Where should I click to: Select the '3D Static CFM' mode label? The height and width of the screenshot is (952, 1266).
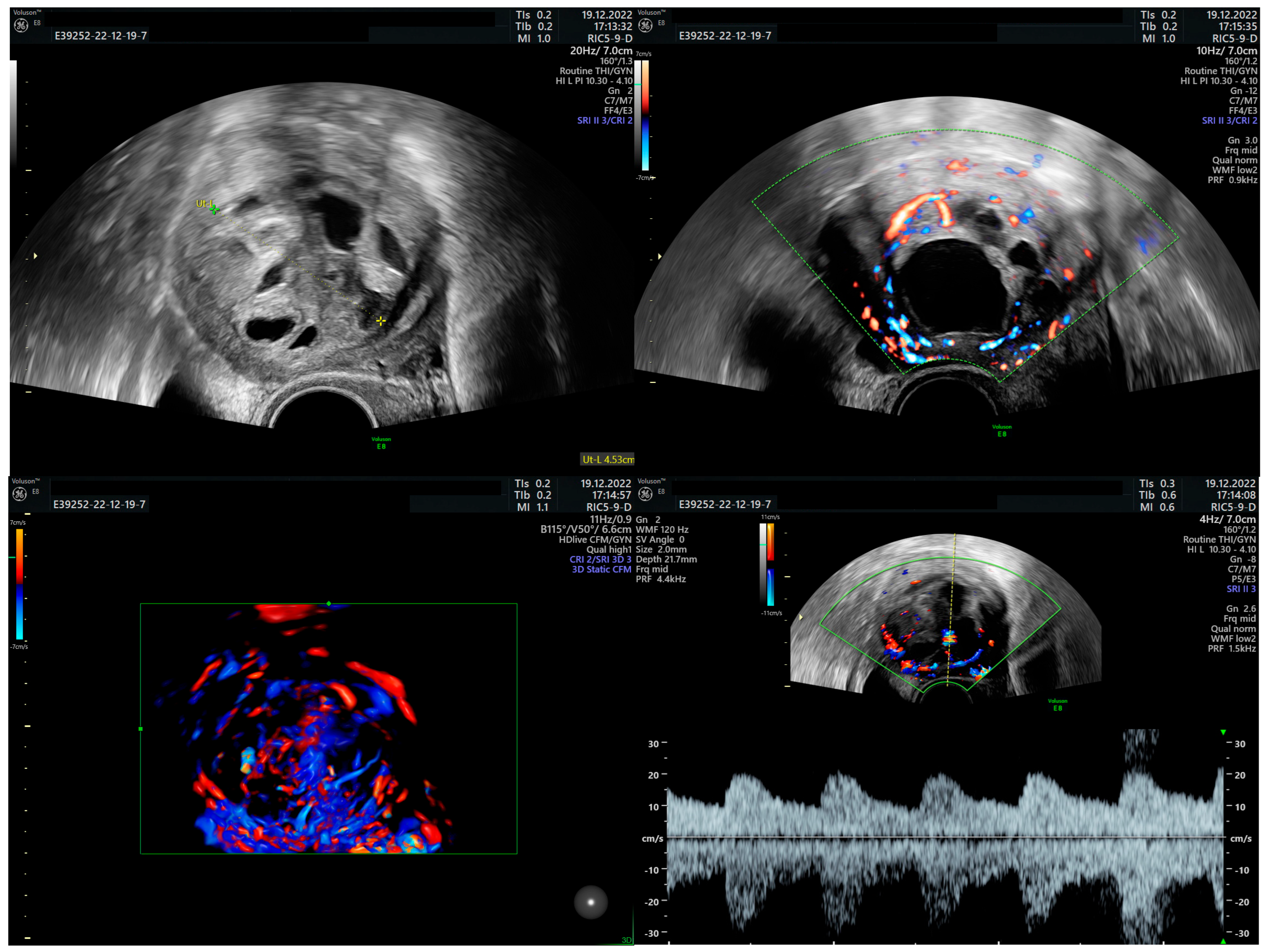pyautogui.click(x=601, y=569)
